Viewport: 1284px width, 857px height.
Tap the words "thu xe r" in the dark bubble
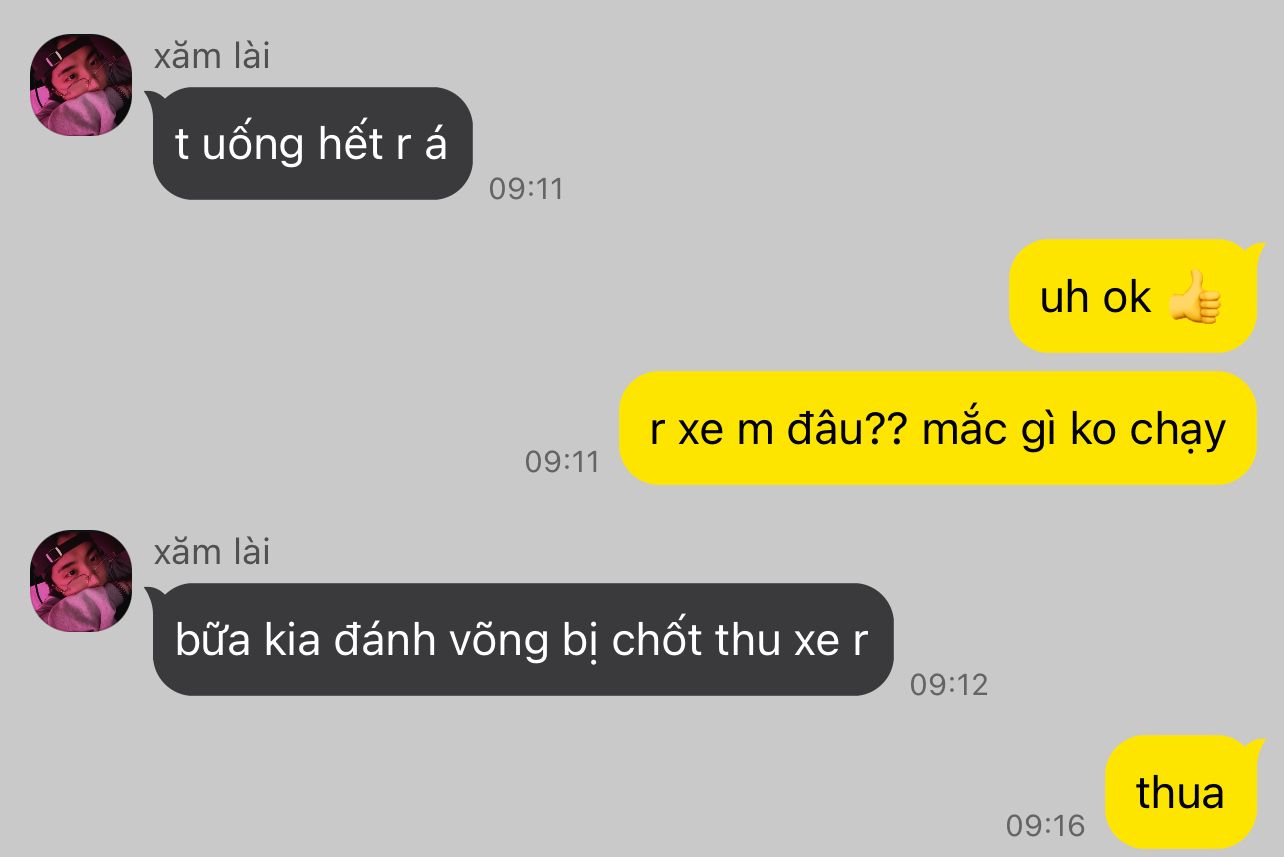tap(791, 641)
